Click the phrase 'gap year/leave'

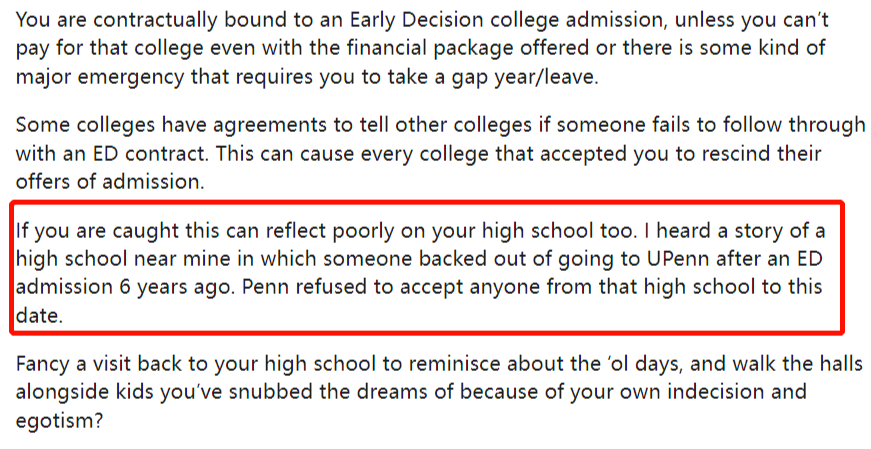536,77
